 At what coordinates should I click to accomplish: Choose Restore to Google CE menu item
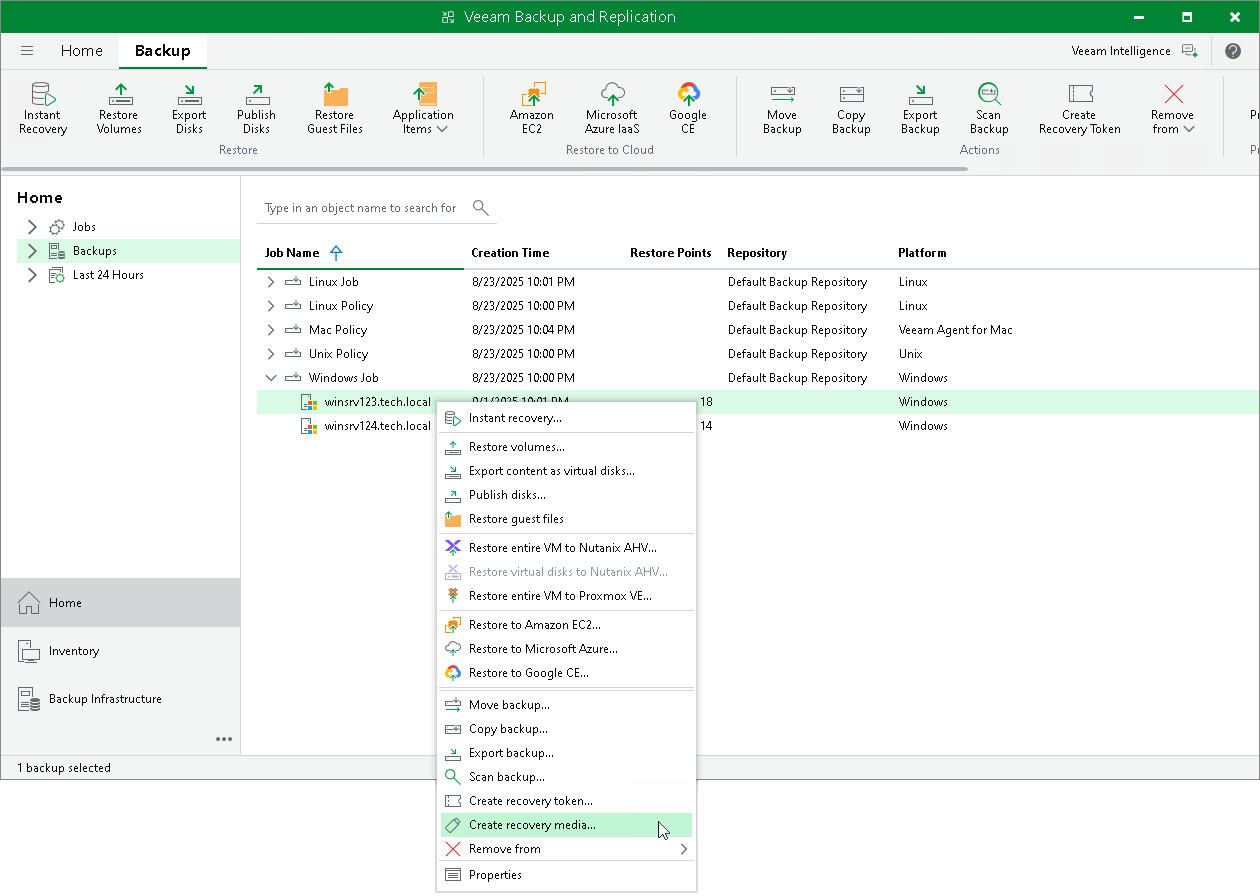567,673
